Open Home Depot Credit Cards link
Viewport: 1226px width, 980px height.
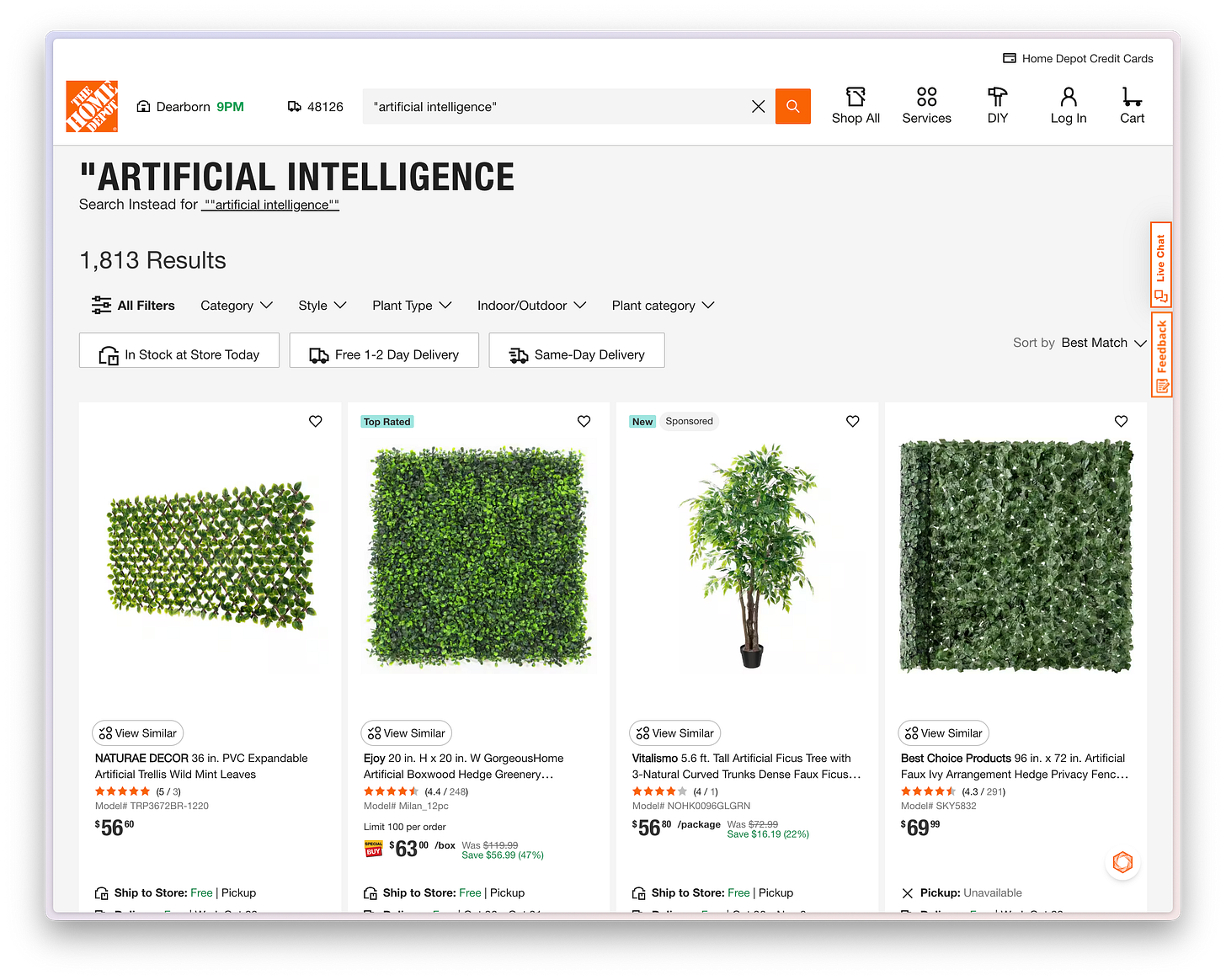click(x=1078, y=59)
